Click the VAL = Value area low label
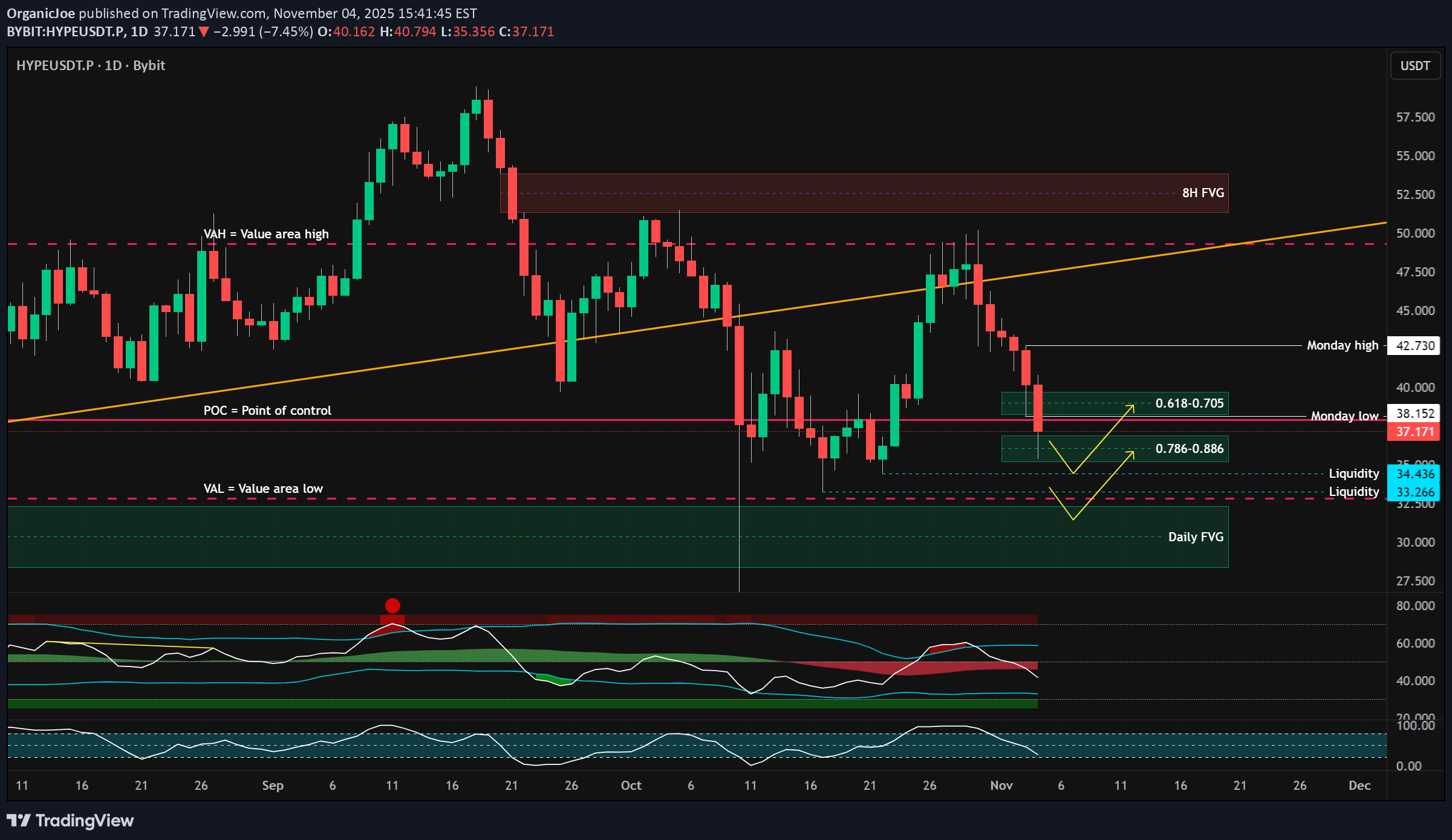Screen dimensions: 1452x840 point(263,489)
